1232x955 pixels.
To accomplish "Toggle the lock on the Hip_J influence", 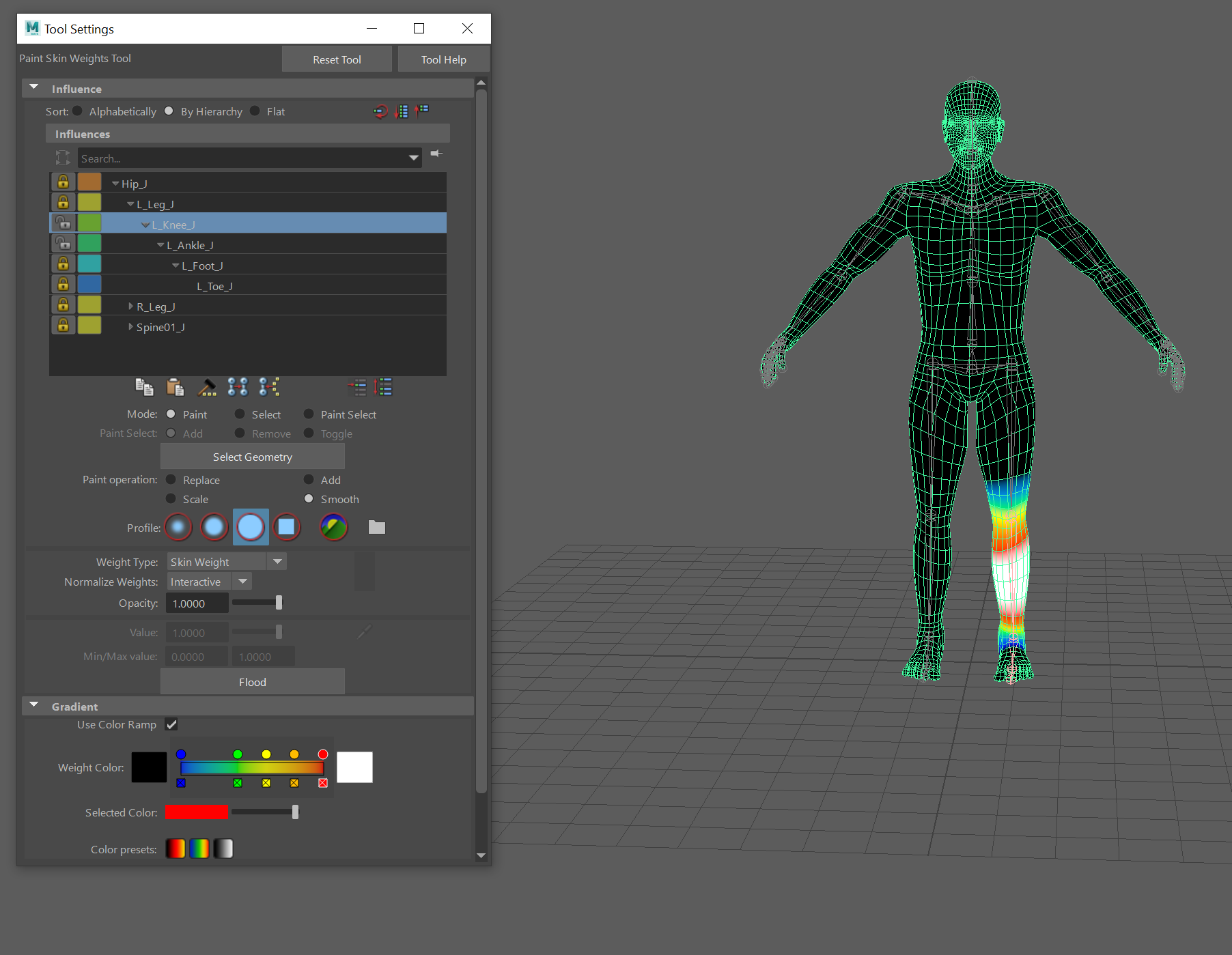I will (x=63, y=182).
